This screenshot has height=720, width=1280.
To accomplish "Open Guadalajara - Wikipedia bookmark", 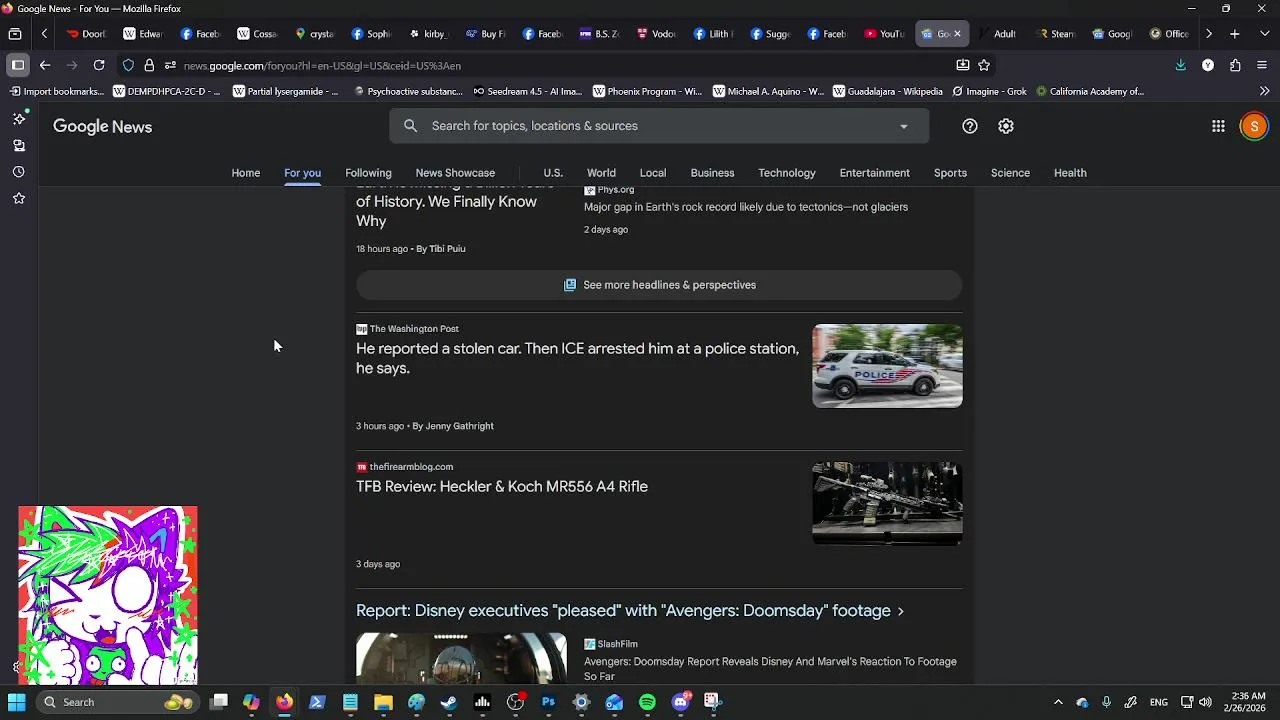I will pyautogui.click(x=887, y=91).
